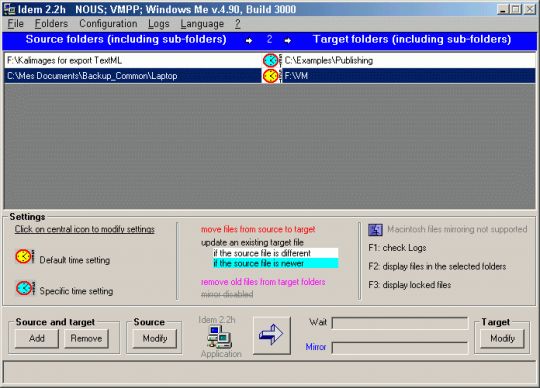Select target folder C:\Examples\Publishing
Viewport: 540px width, 388px height.
tap(409, 61)
